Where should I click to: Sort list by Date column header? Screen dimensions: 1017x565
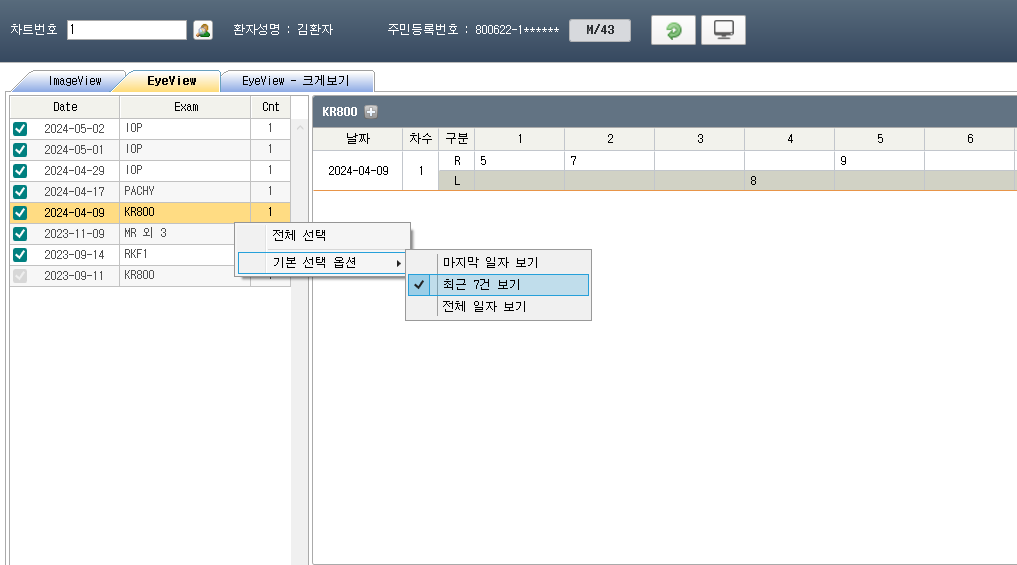pyautogui.click(x=65, y=107)
